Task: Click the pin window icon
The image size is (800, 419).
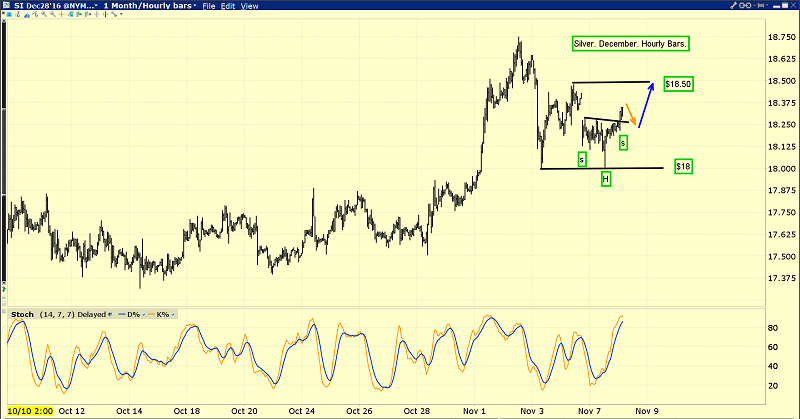Action: pyautogui.click(x=758, y=6)
